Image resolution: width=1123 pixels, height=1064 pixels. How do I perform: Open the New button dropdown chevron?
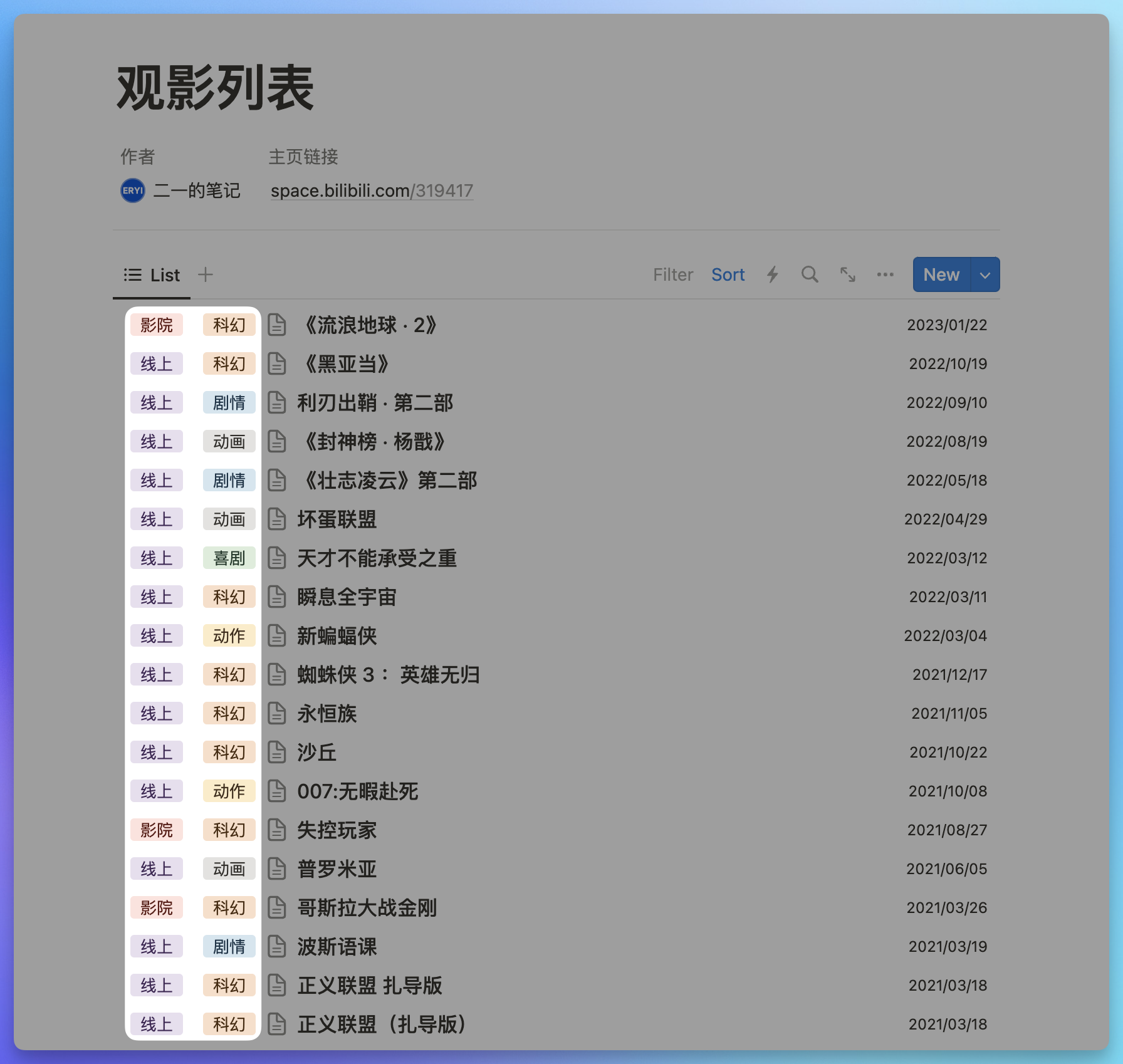(984, 274)
